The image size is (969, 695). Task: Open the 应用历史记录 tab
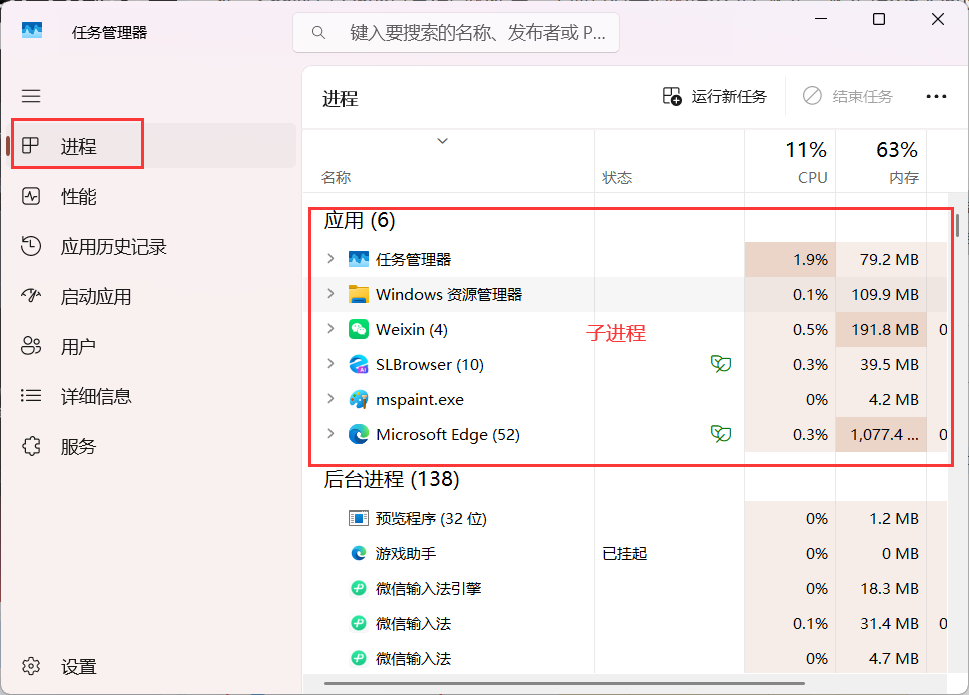click(151, 246)
